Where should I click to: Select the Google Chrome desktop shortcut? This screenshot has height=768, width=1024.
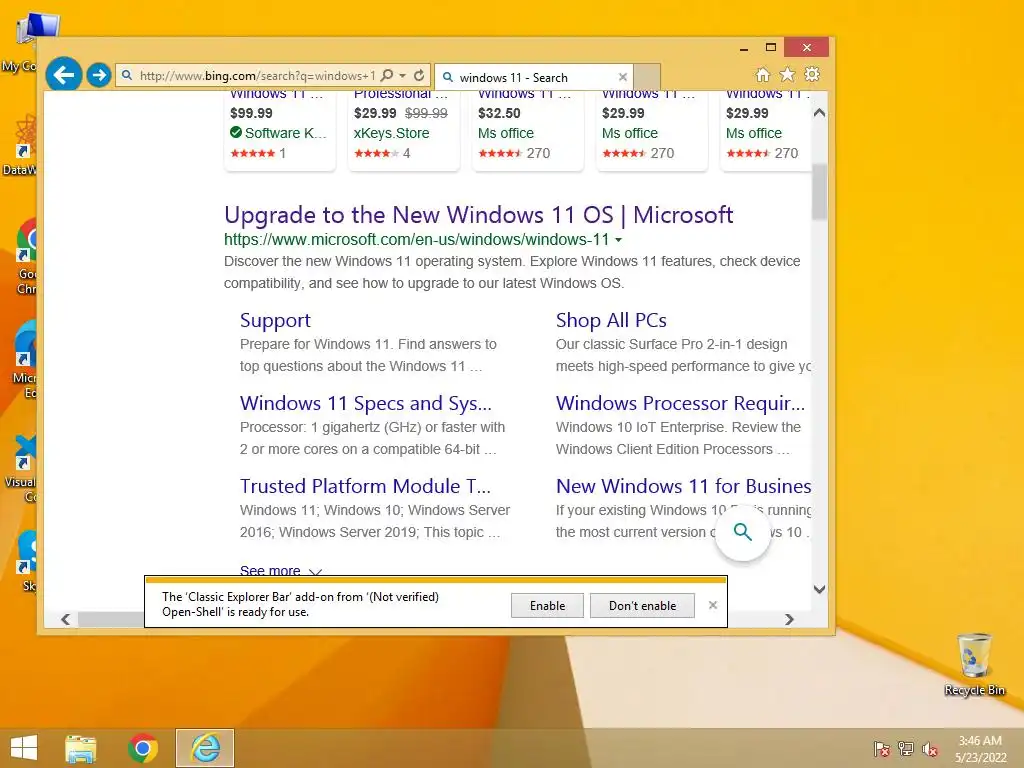(27, 257)
